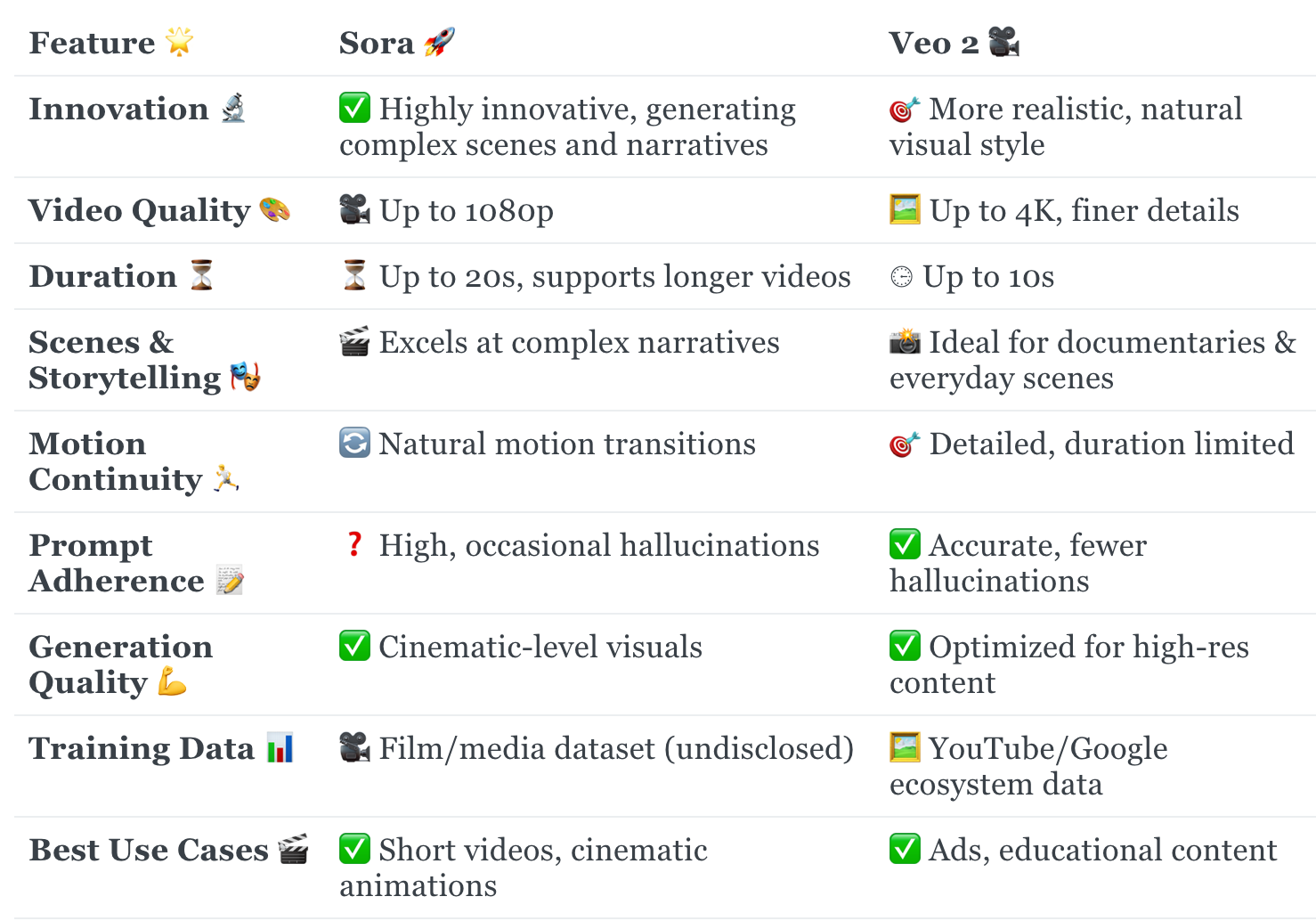The width and height of the screenshot is (1316, 921).
Task: Click the clapperboard emoji beside Best Use Cases
Action: 293,849
